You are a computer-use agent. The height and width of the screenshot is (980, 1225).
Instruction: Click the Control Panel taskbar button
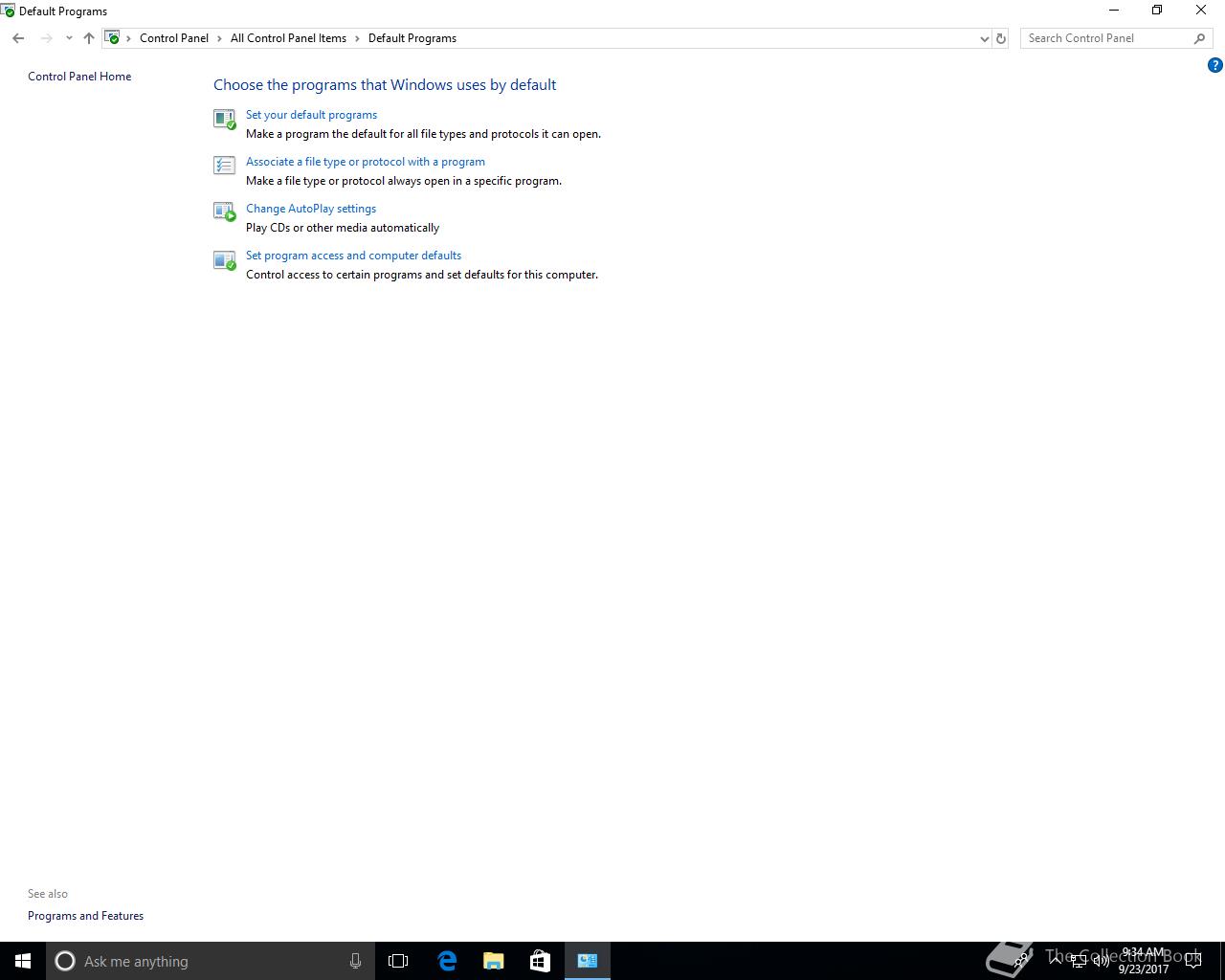coord(588,961)
